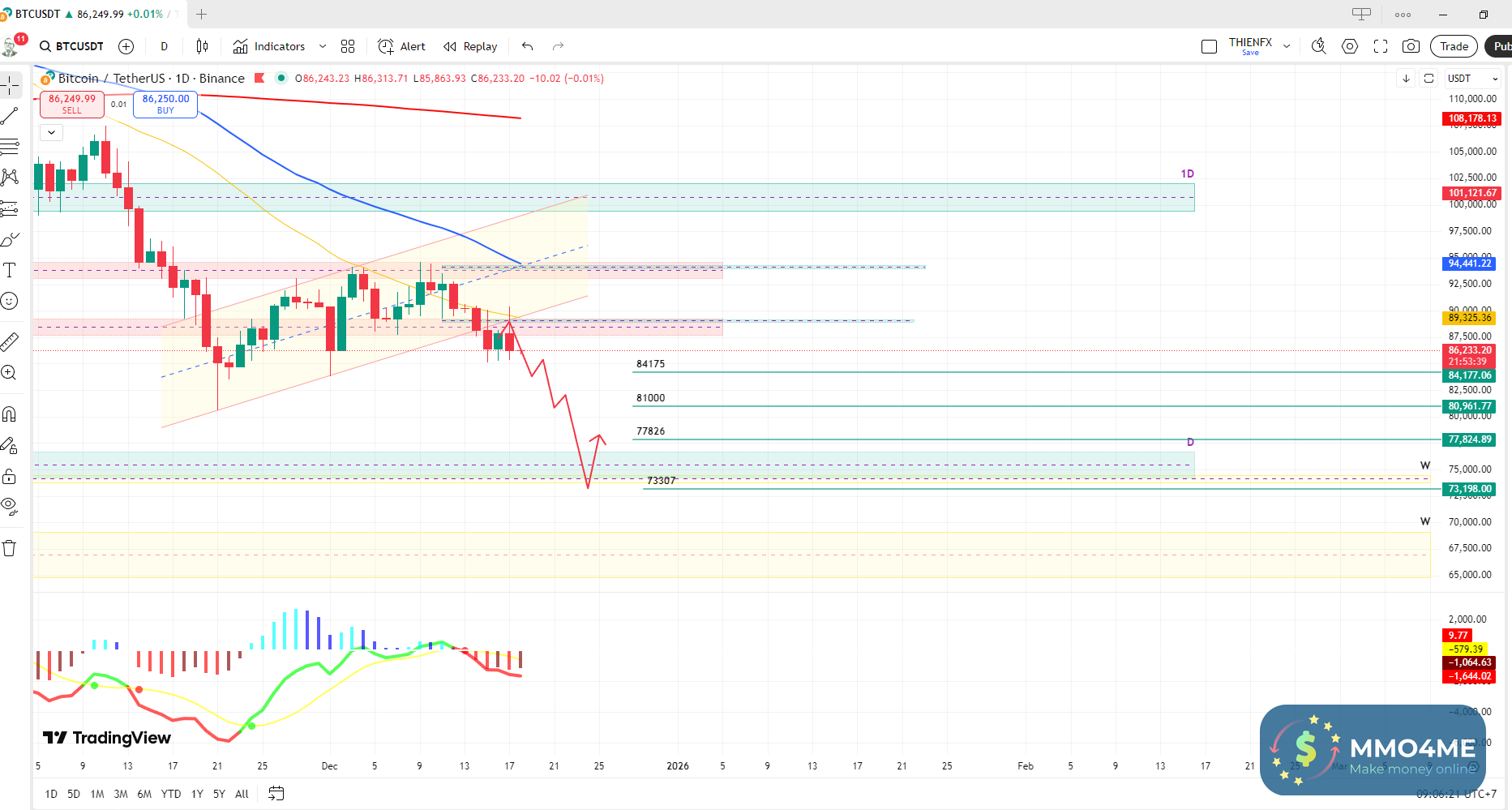Toggle the price scale mode button left of USDT

tap(1429, 79)
